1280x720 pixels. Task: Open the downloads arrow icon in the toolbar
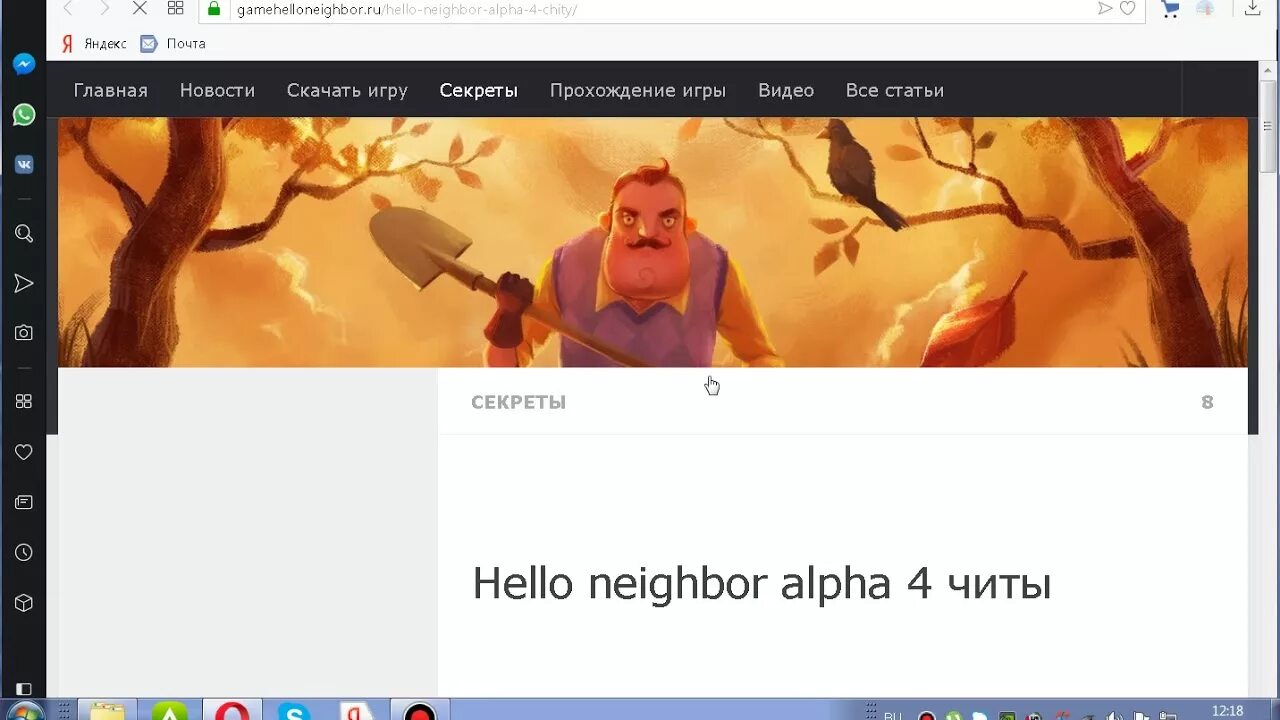click(x=1252, y=9)
